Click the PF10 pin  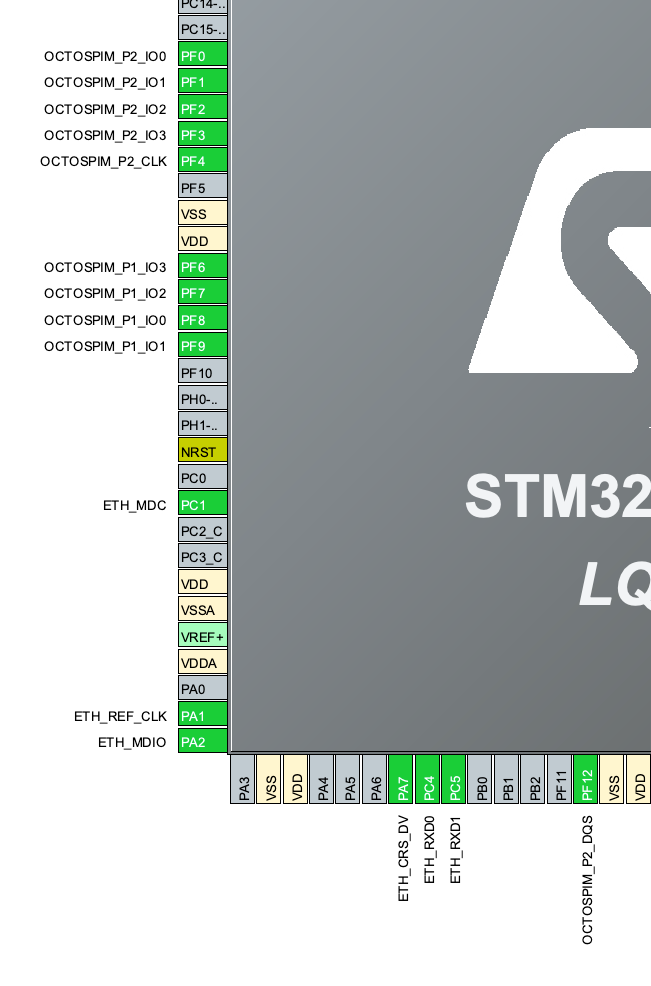(203, 372)
